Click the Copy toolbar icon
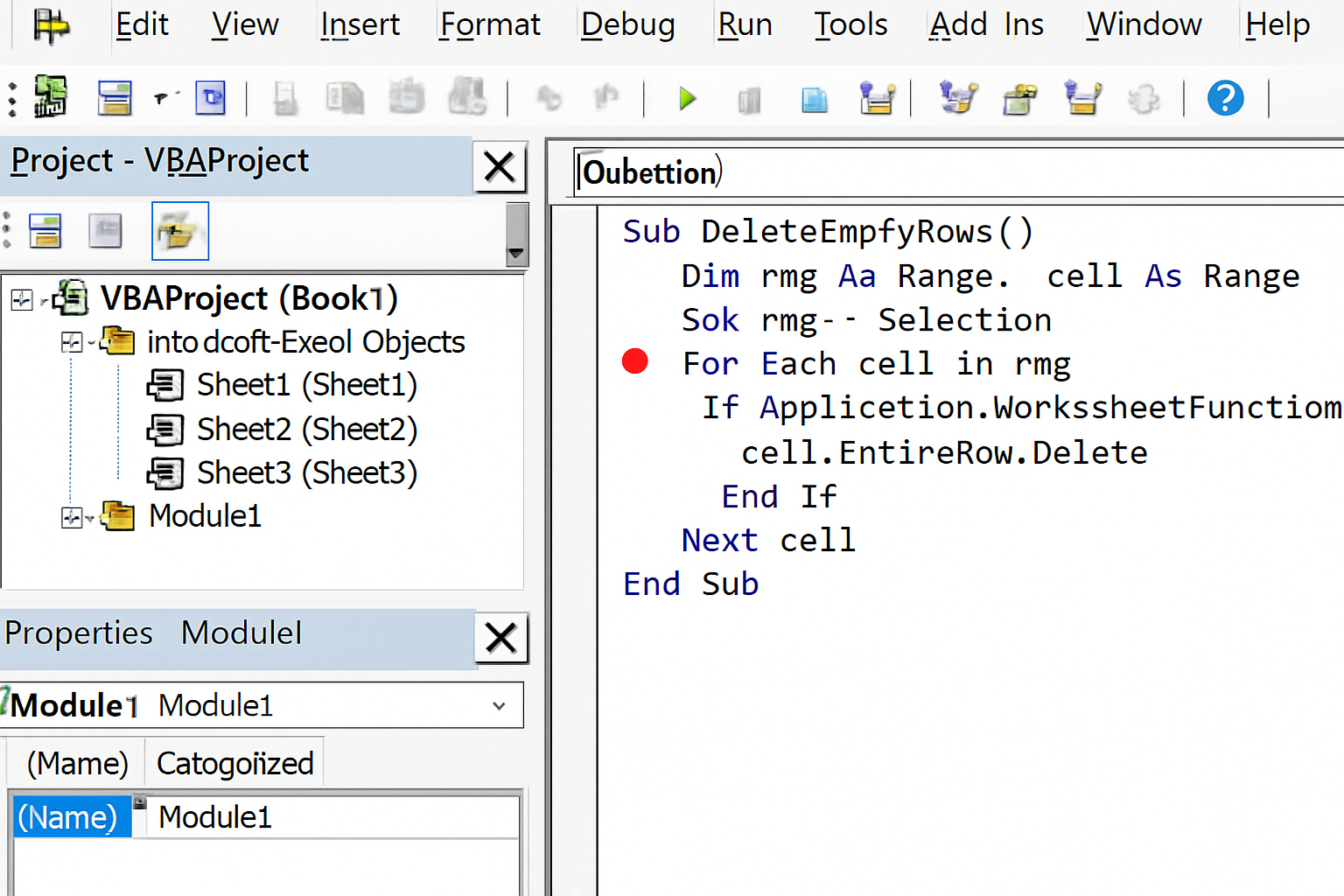1344x896 pixels. 345,98
